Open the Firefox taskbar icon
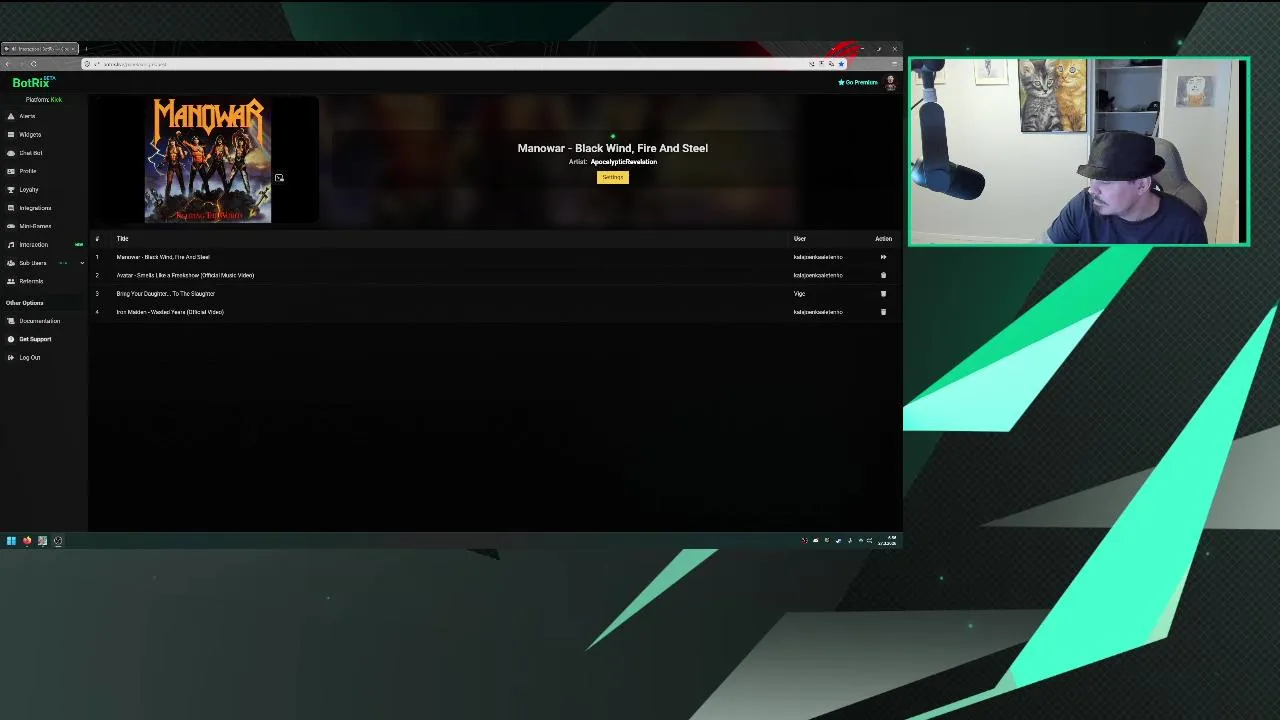Image resolution: width=1280 pixels, height=720 pixels. (27, 541)
